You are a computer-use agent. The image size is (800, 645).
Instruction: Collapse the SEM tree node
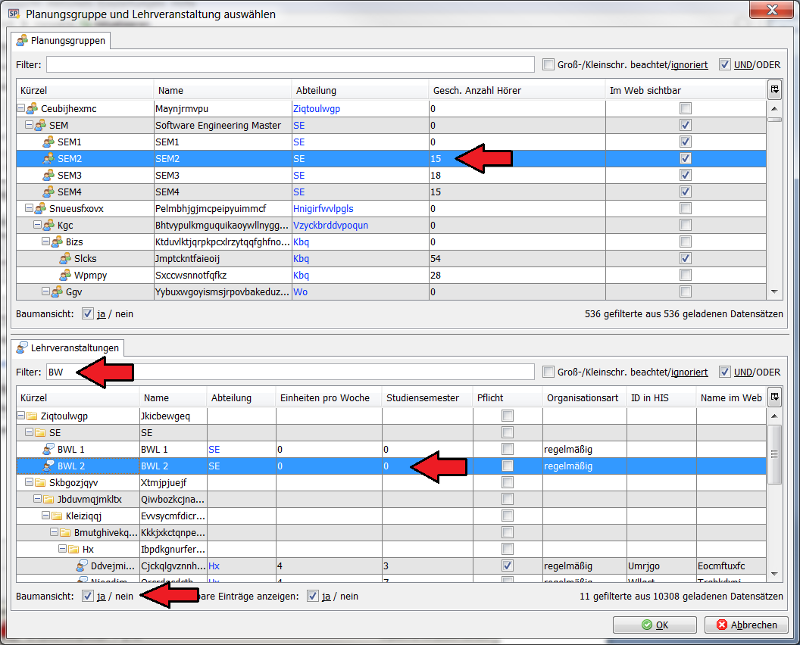(x=29, y=125)
